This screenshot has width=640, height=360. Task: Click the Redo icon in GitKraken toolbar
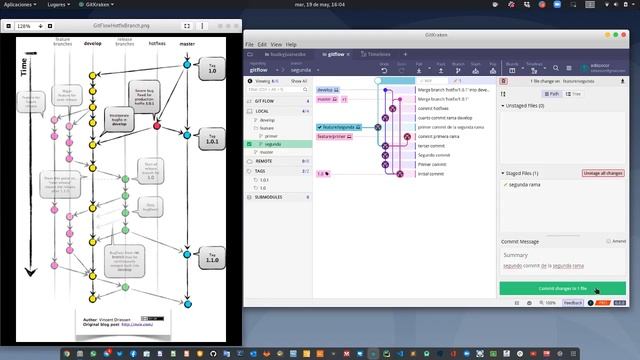(402, 71)
